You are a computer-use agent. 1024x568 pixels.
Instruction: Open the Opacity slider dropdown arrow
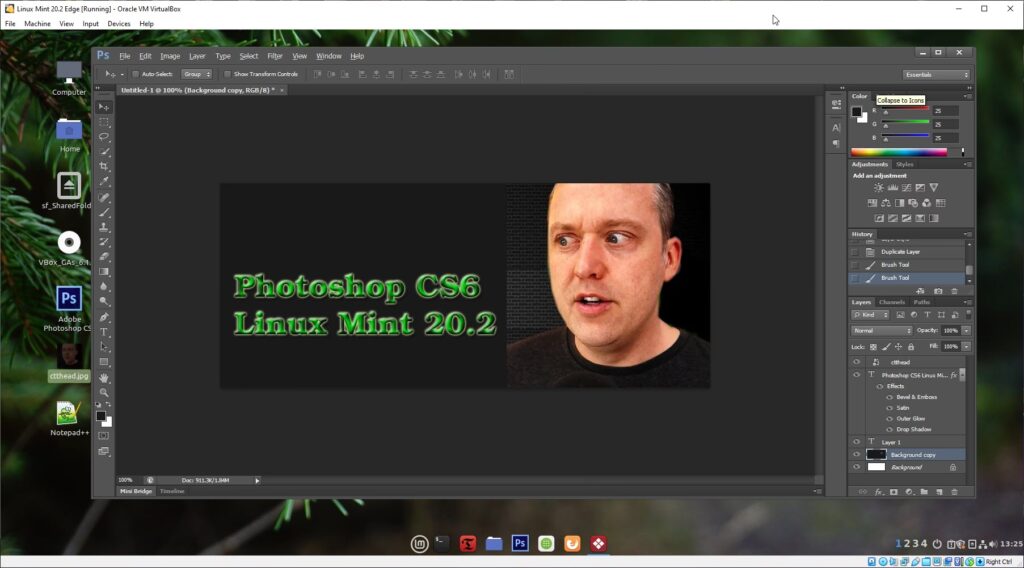(x=966, y=331)
